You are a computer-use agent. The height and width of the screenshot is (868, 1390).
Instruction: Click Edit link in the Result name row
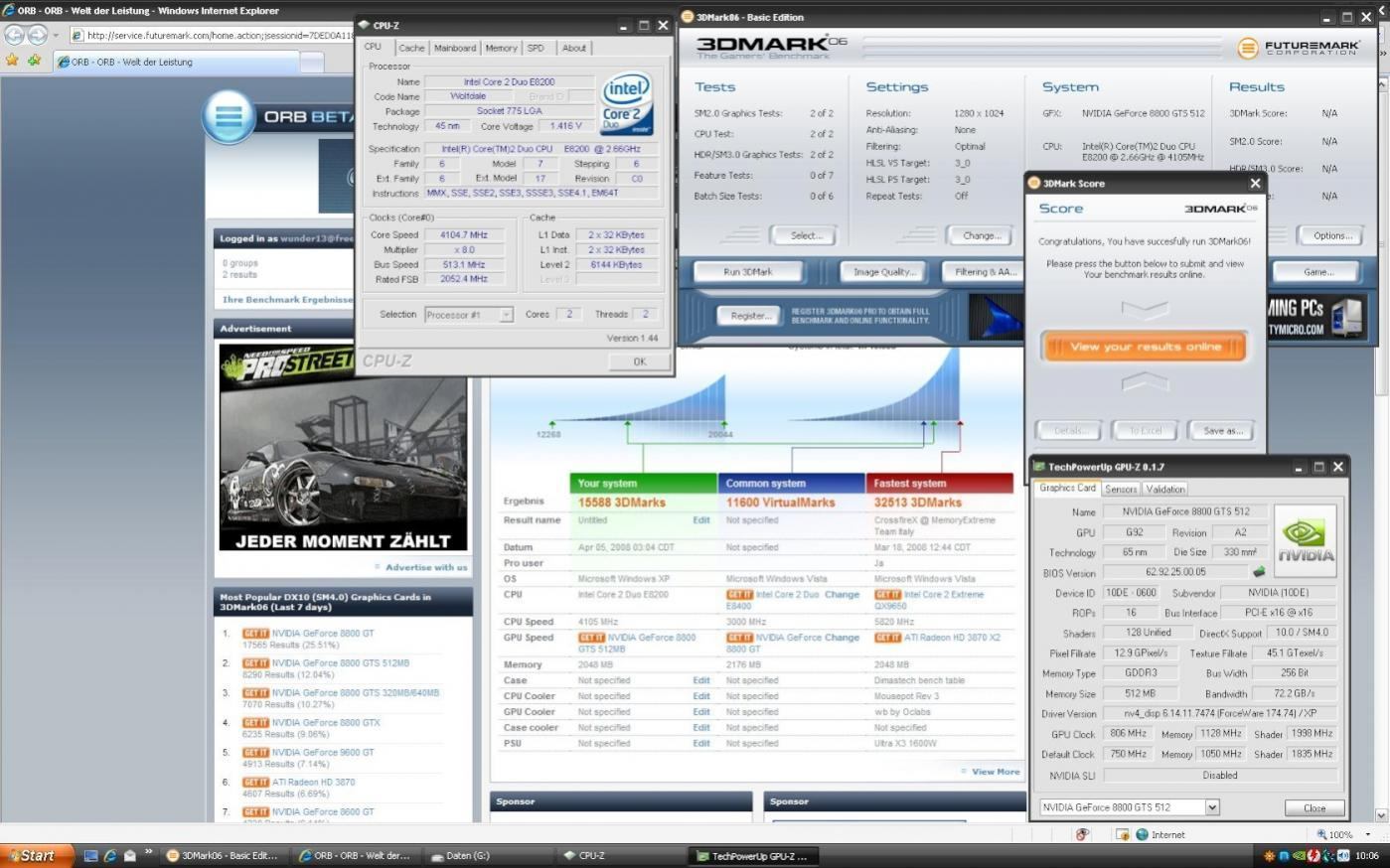click(701, 520)
